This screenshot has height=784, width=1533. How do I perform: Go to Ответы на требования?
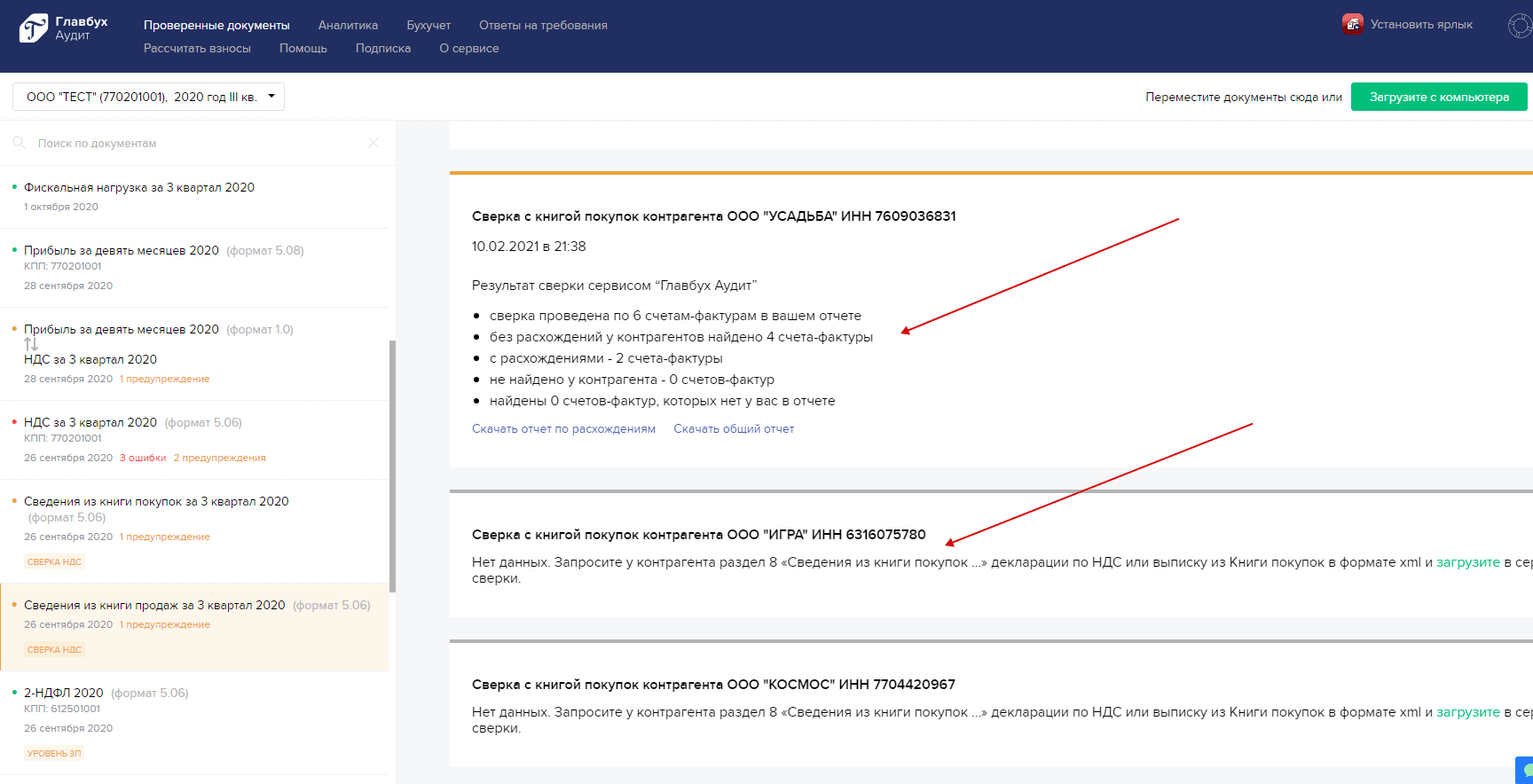pyautogui.click(x=543, y=25)
